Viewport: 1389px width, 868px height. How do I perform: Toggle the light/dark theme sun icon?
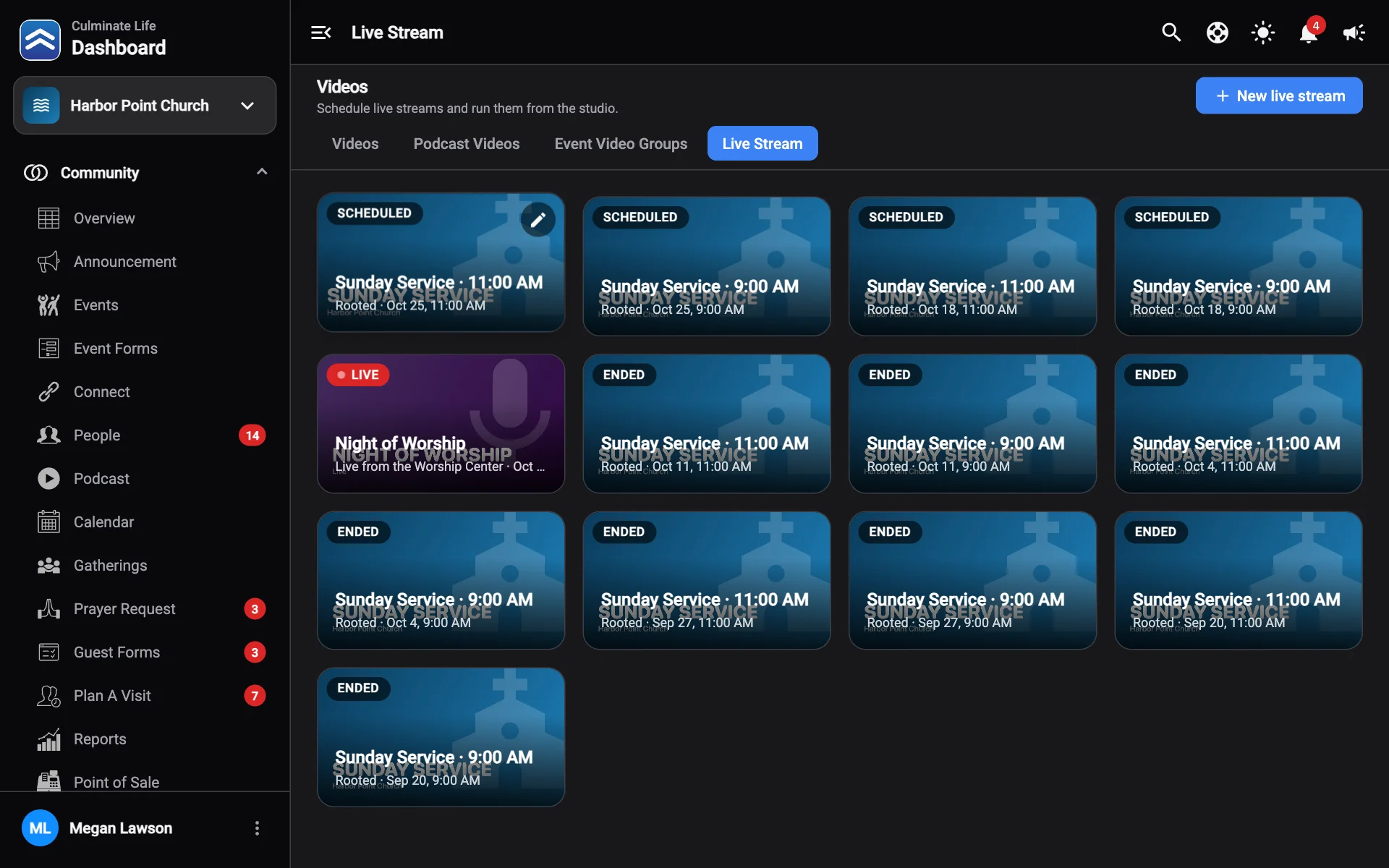[1263, 33]
